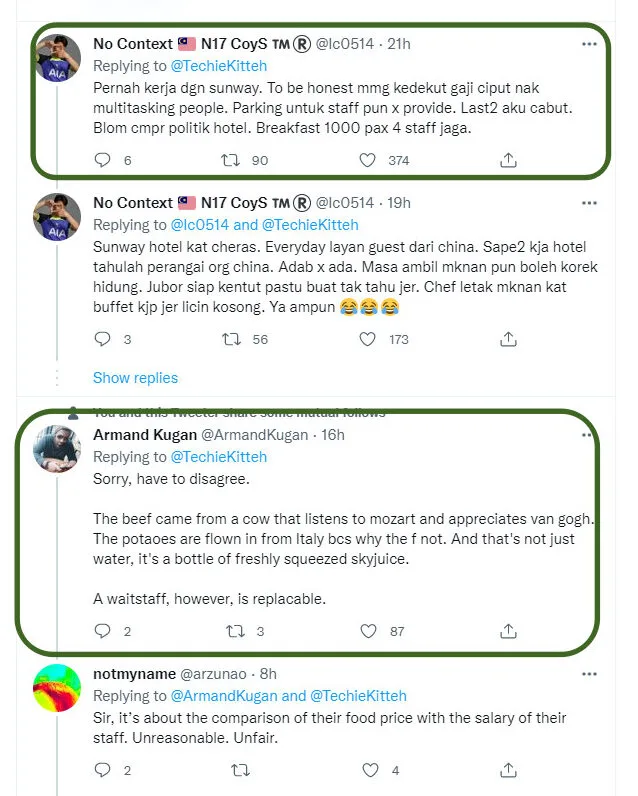Reply to notmyname's tweet
The image size is (638, 796).
(x=102, y=770)
